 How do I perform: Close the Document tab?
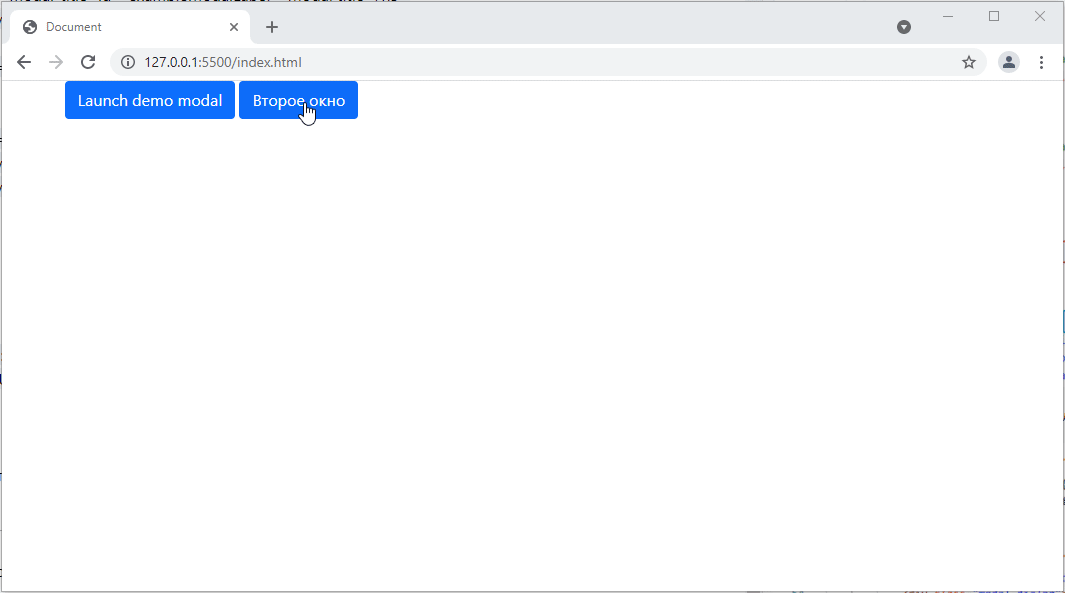(234, 27)
